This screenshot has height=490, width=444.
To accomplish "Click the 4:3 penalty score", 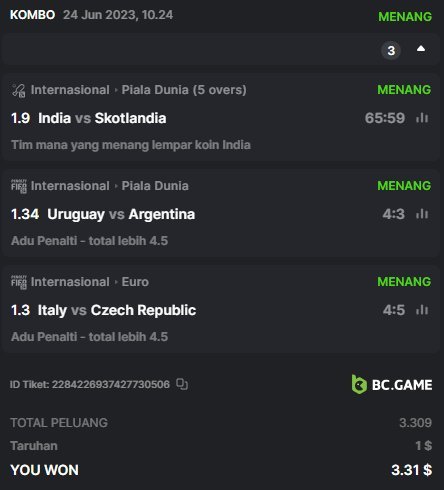I will point(393,214).
